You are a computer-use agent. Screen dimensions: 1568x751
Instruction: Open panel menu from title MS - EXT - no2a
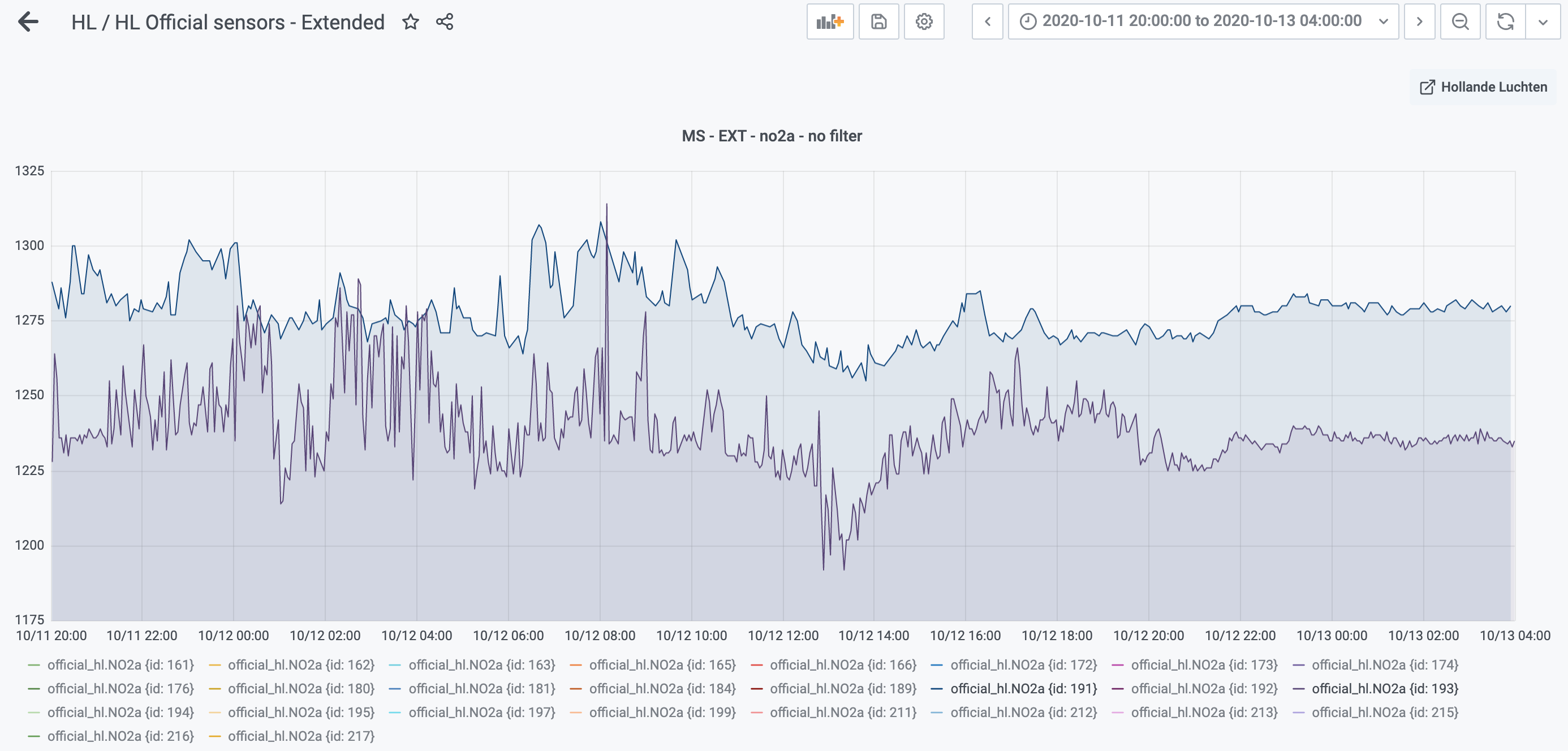[771, 136]
